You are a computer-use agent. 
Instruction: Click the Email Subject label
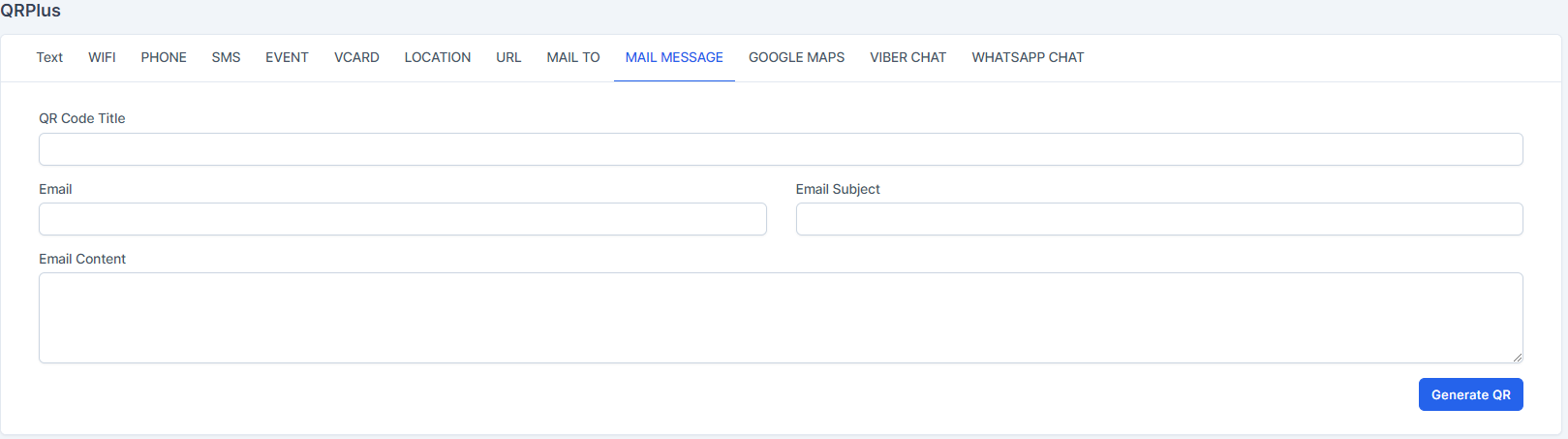(838, 189)
